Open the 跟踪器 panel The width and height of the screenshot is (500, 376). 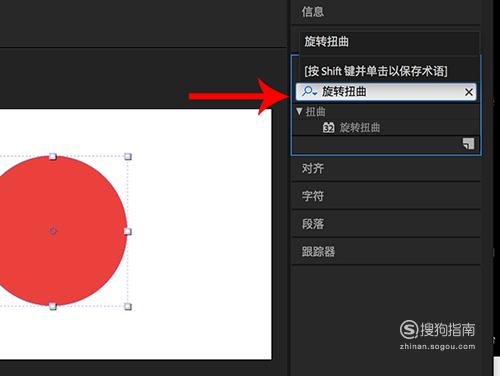[x=318, y=251]
